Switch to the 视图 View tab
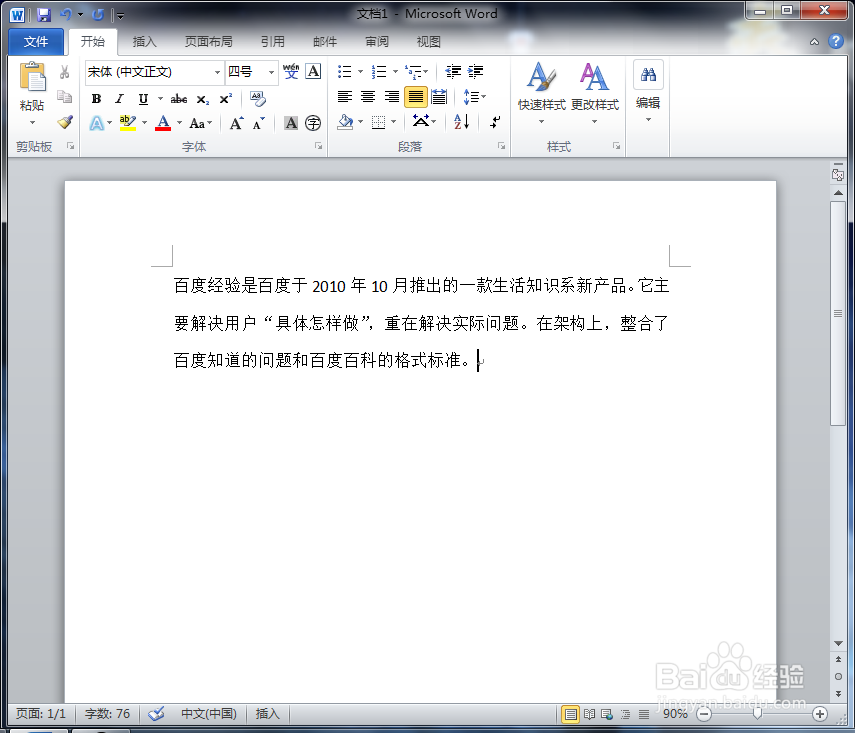The width and height of the screenshot is (855, 733). 429,41
